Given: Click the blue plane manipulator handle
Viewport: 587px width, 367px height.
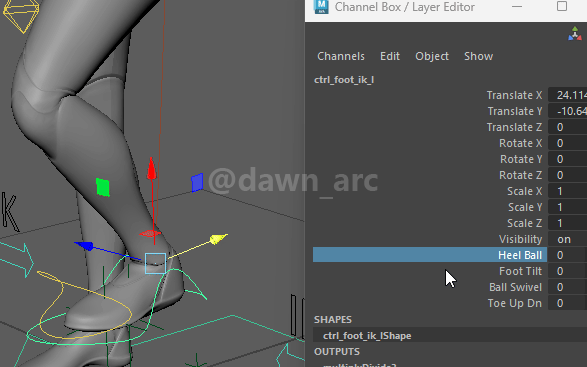Looking at the screenshot, I should pyautogui.click(x=197, y=182).
